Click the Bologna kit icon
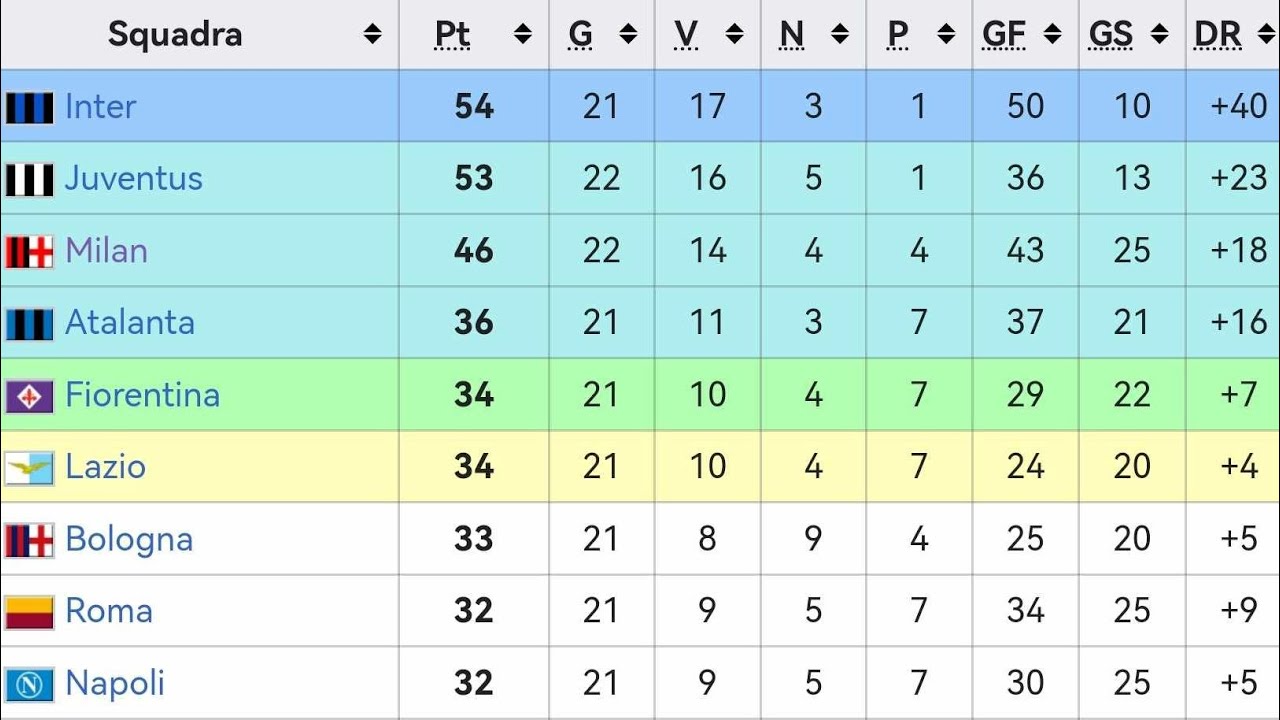 29,540
